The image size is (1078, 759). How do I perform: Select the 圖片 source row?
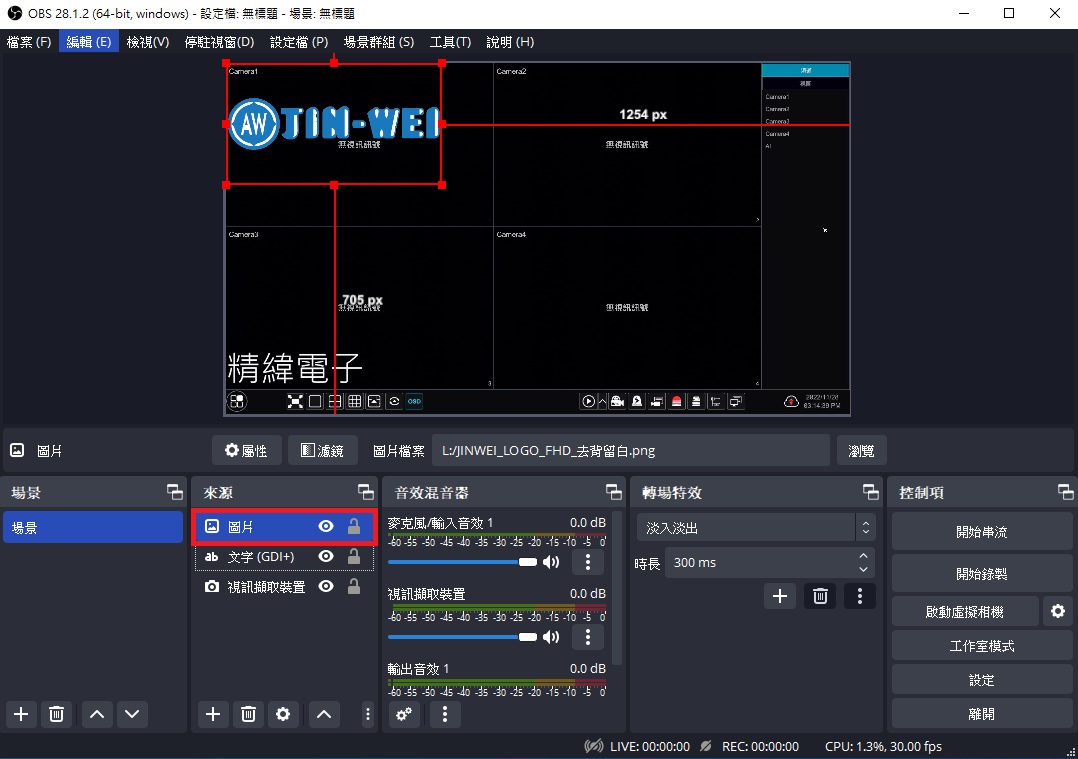point(284,527)
